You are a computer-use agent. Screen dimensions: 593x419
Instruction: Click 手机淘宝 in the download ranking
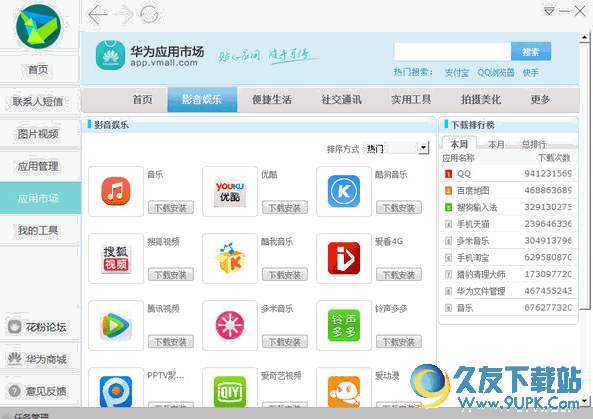(473, 258)
